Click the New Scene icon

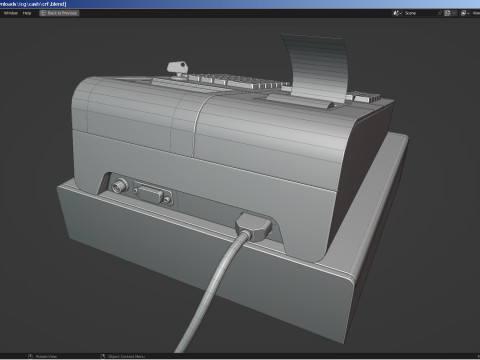click(448, 13)
